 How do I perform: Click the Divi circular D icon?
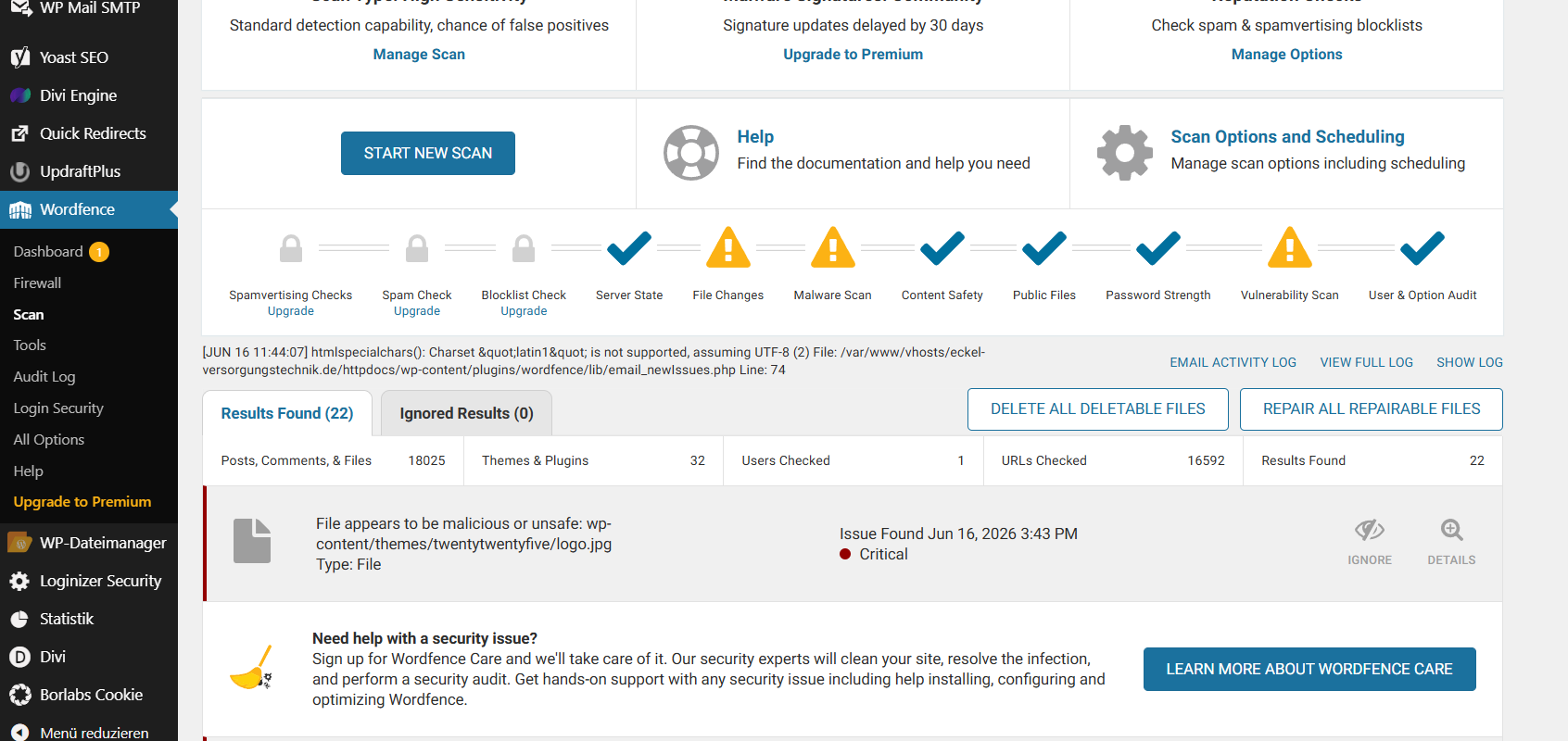(x=20, y=657)
